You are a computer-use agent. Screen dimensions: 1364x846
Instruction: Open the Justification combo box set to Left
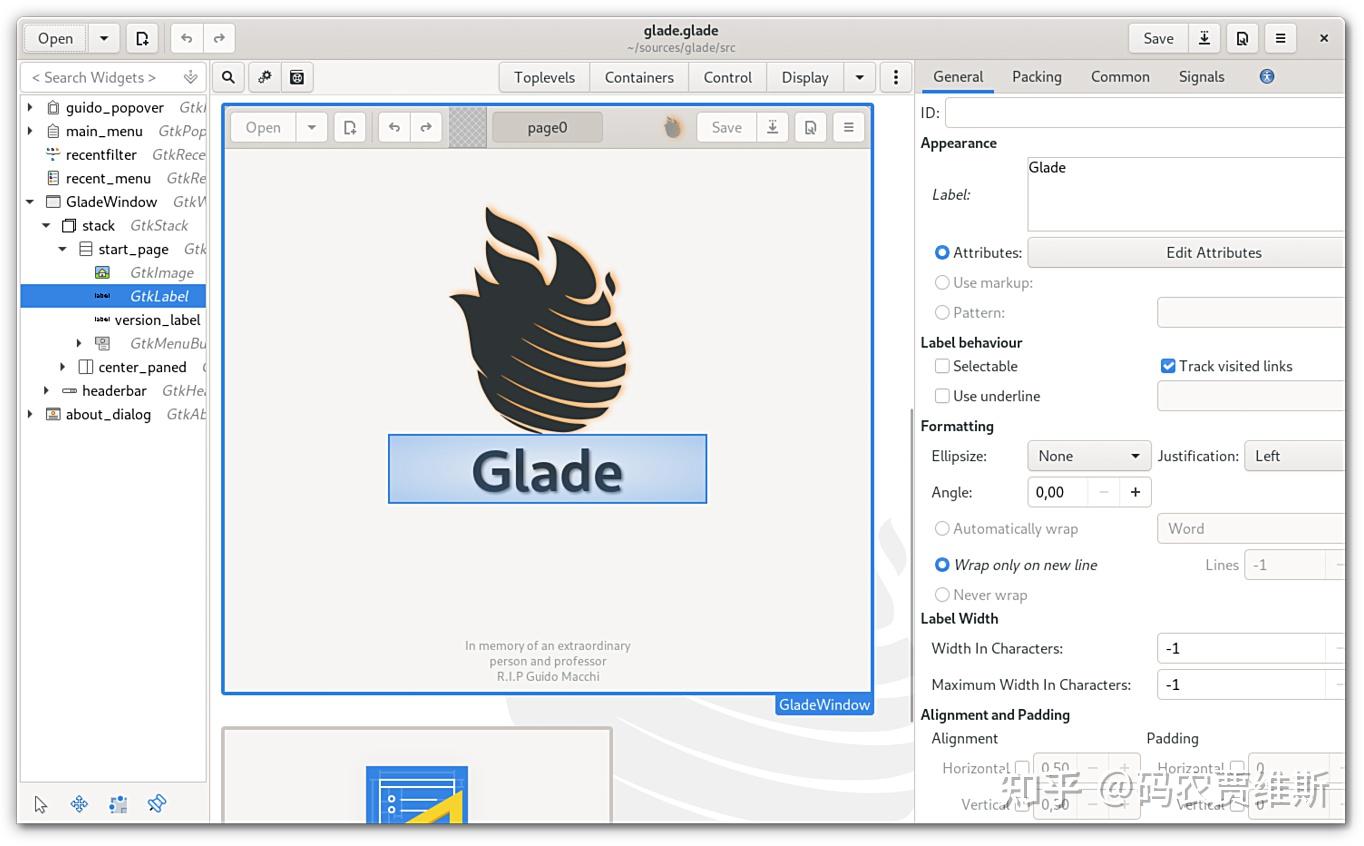click(1294, 456)
